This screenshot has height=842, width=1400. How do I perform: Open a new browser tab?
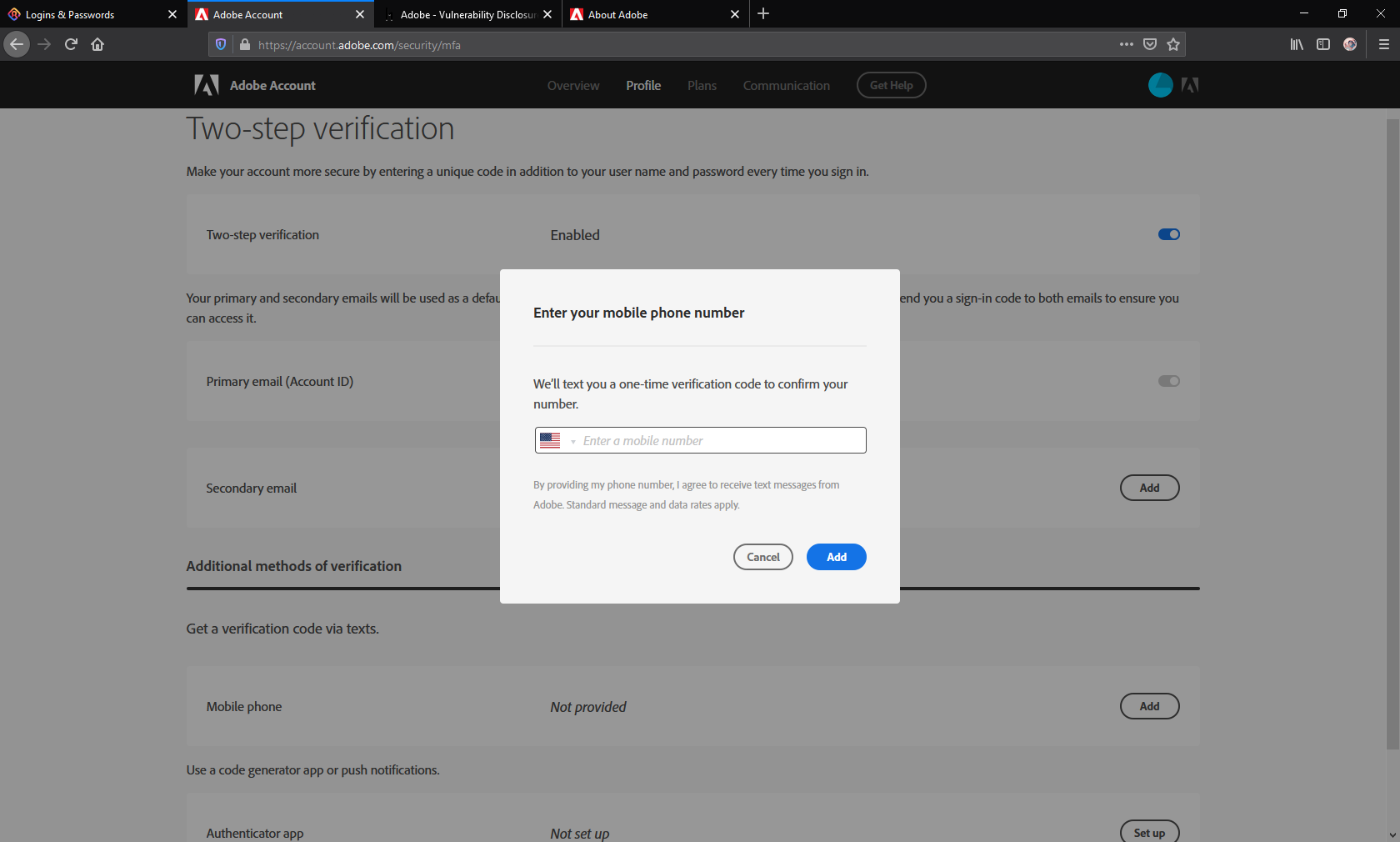(763, 13)
